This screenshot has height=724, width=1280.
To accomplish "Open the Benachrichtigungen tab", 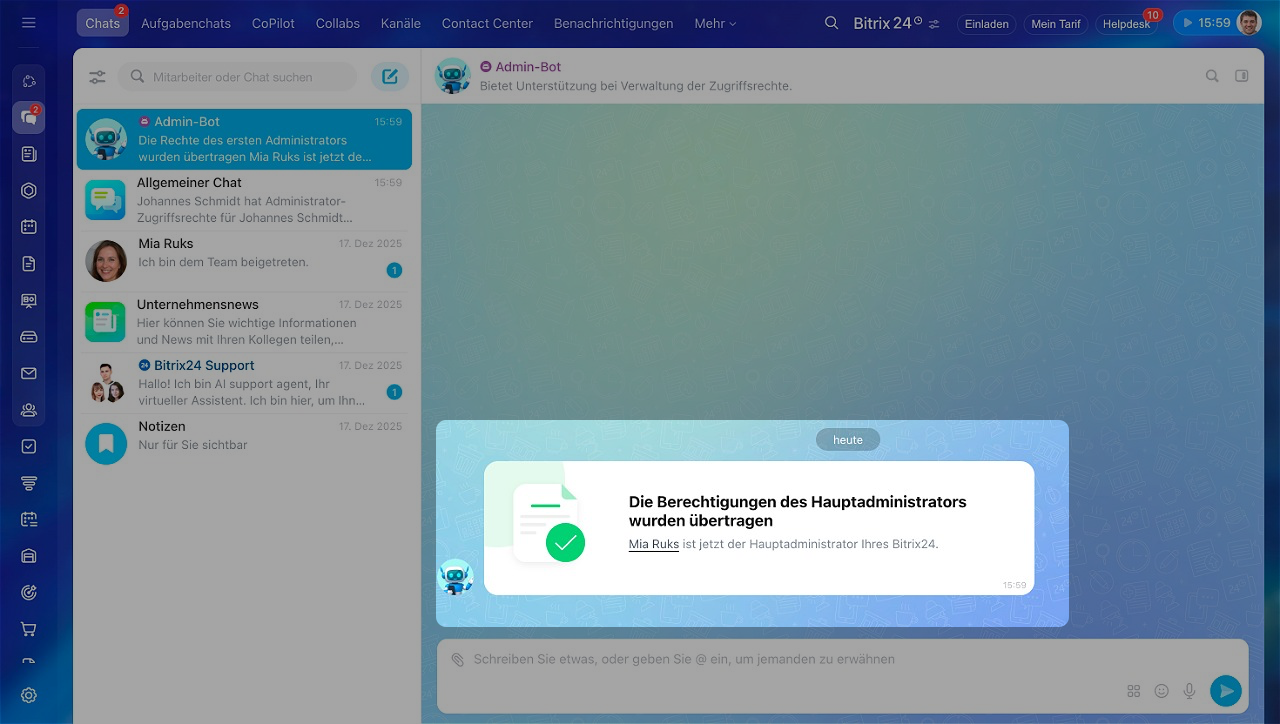I will pos(614,23).
